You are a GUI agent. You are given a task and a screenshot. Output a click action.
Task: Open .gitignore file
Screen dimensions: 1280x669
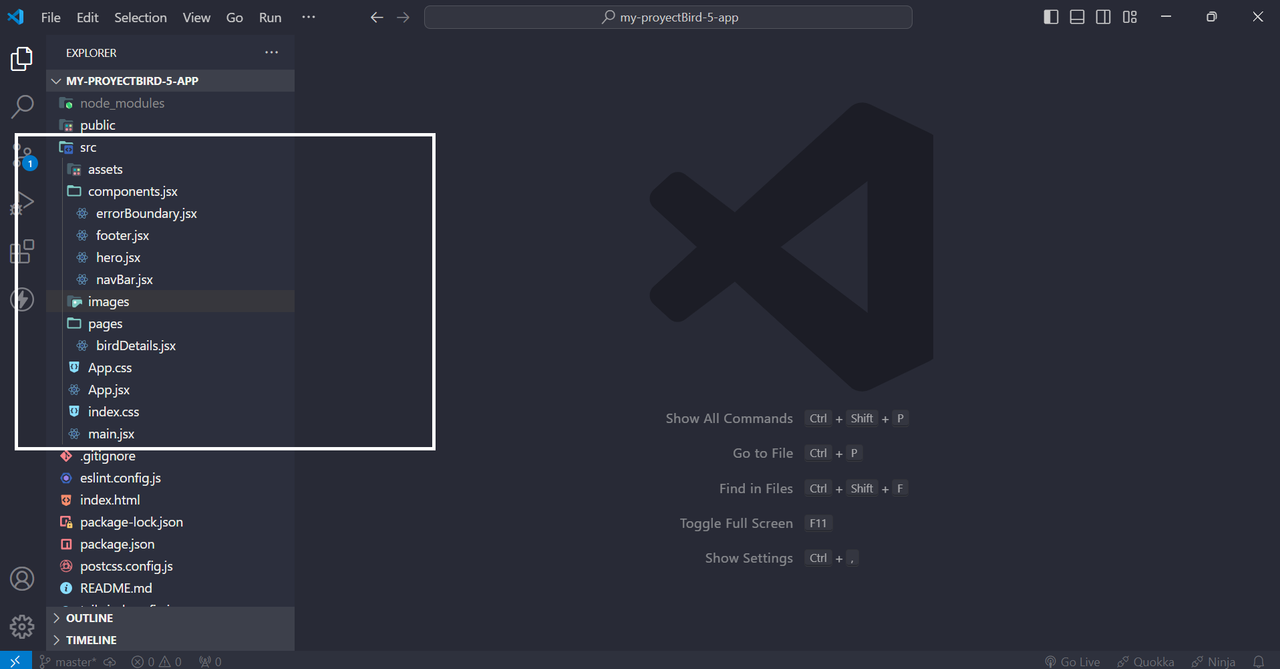pos(170,455)
